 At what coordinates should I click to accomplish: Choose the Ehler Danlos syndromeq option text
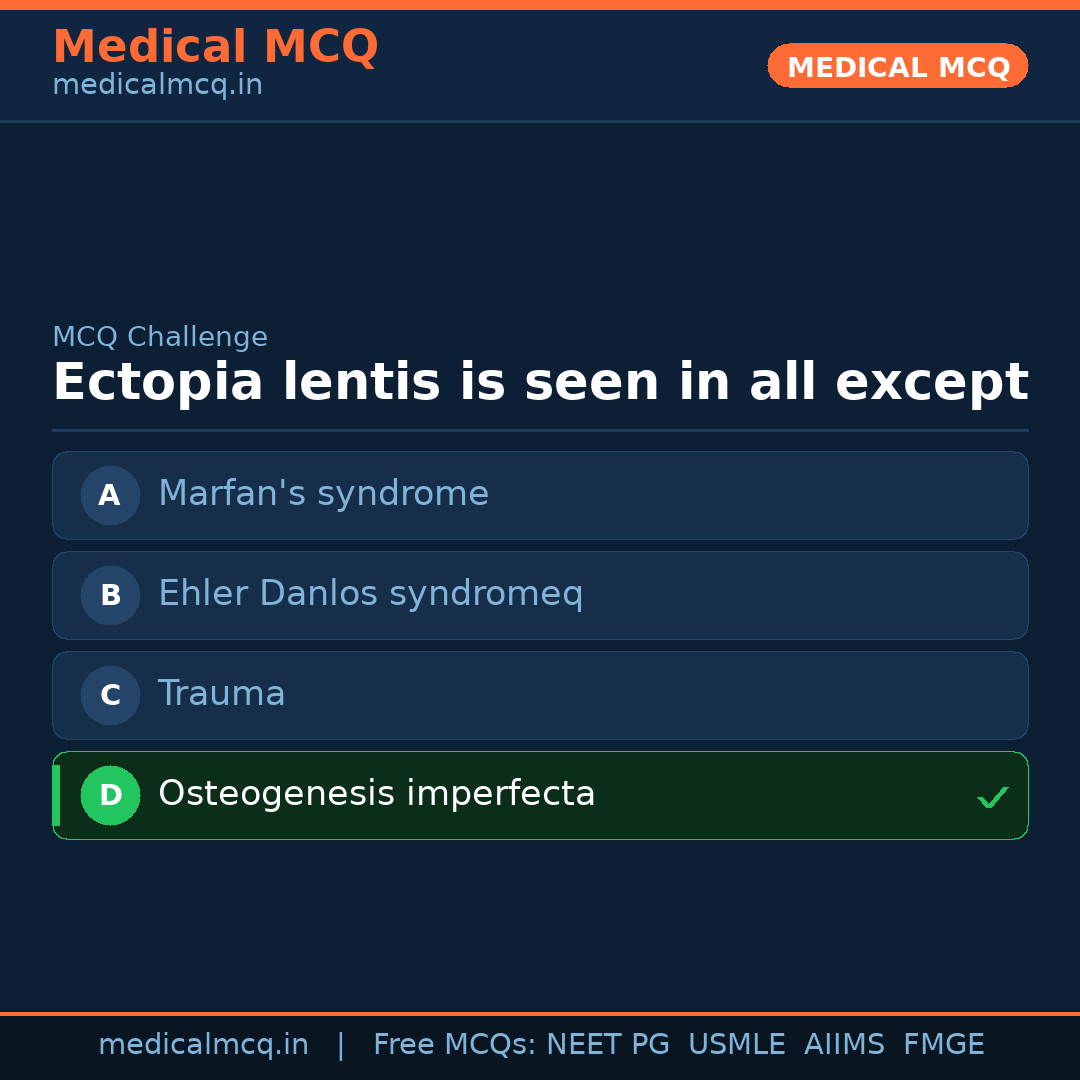(x=370, y=594)
